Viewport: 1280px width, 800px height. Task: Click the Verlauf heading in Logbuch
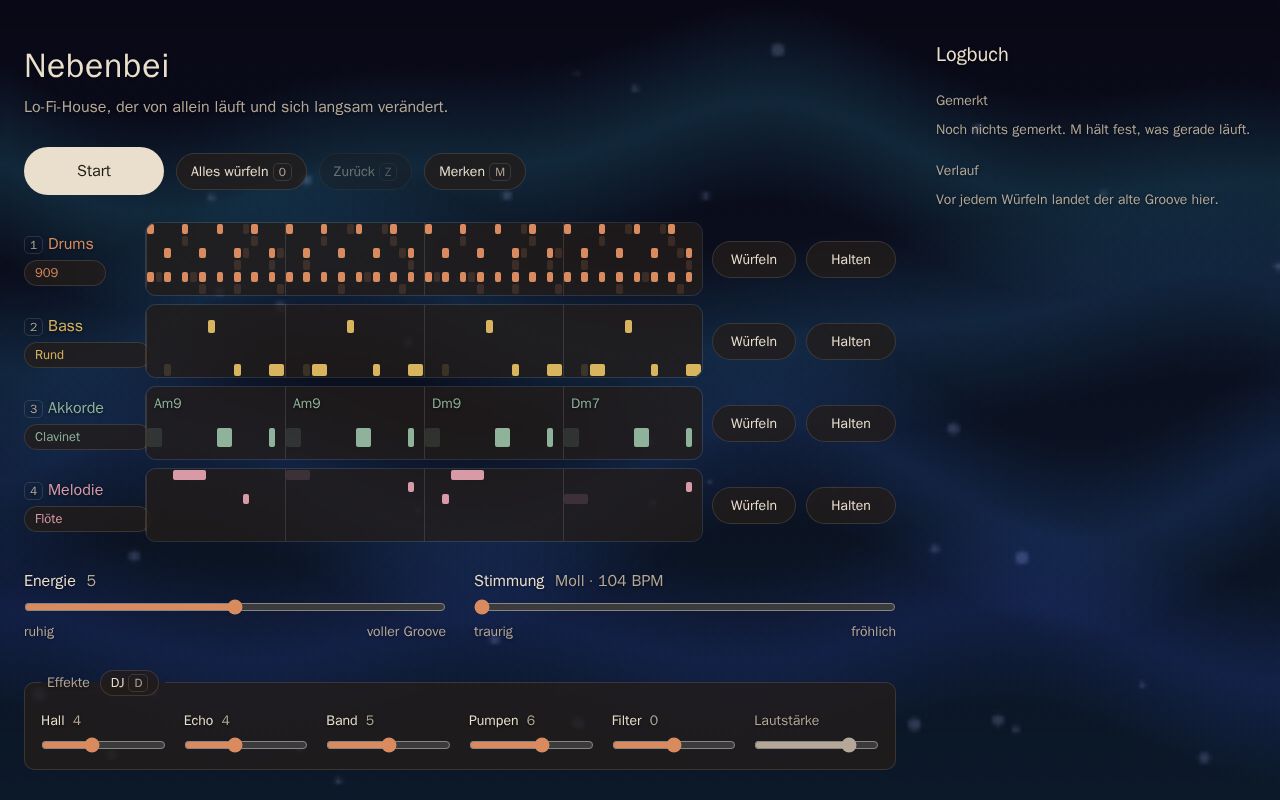coord(957,171)
